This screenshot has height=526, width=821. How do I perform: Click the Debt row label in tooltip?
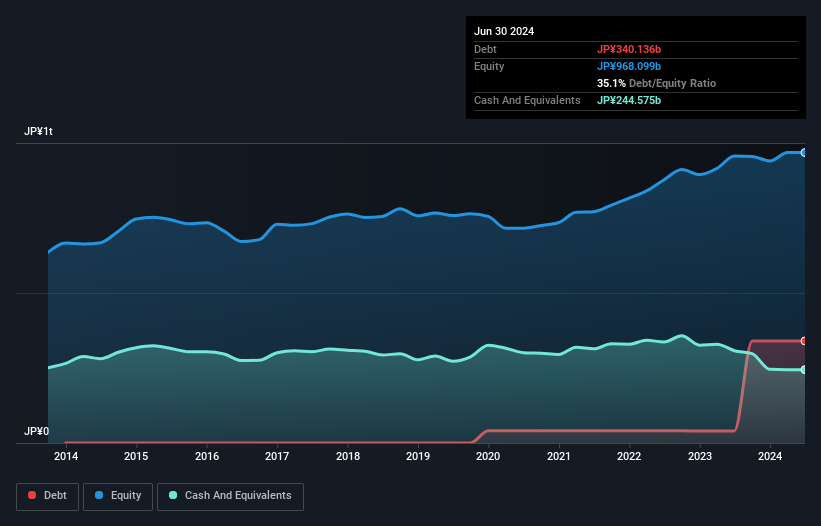[485, 49]
